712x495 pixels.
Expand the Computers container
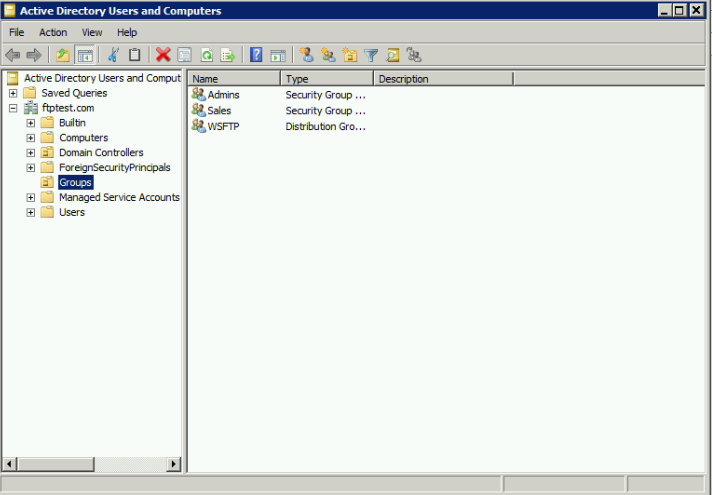click(x=30, y=138)
